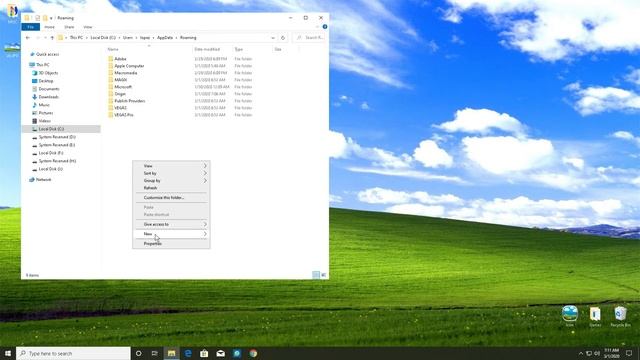Open Downloads in navigation pane
Image resolution: width=640 pixels, height=360 pixels.
(49, 97)
